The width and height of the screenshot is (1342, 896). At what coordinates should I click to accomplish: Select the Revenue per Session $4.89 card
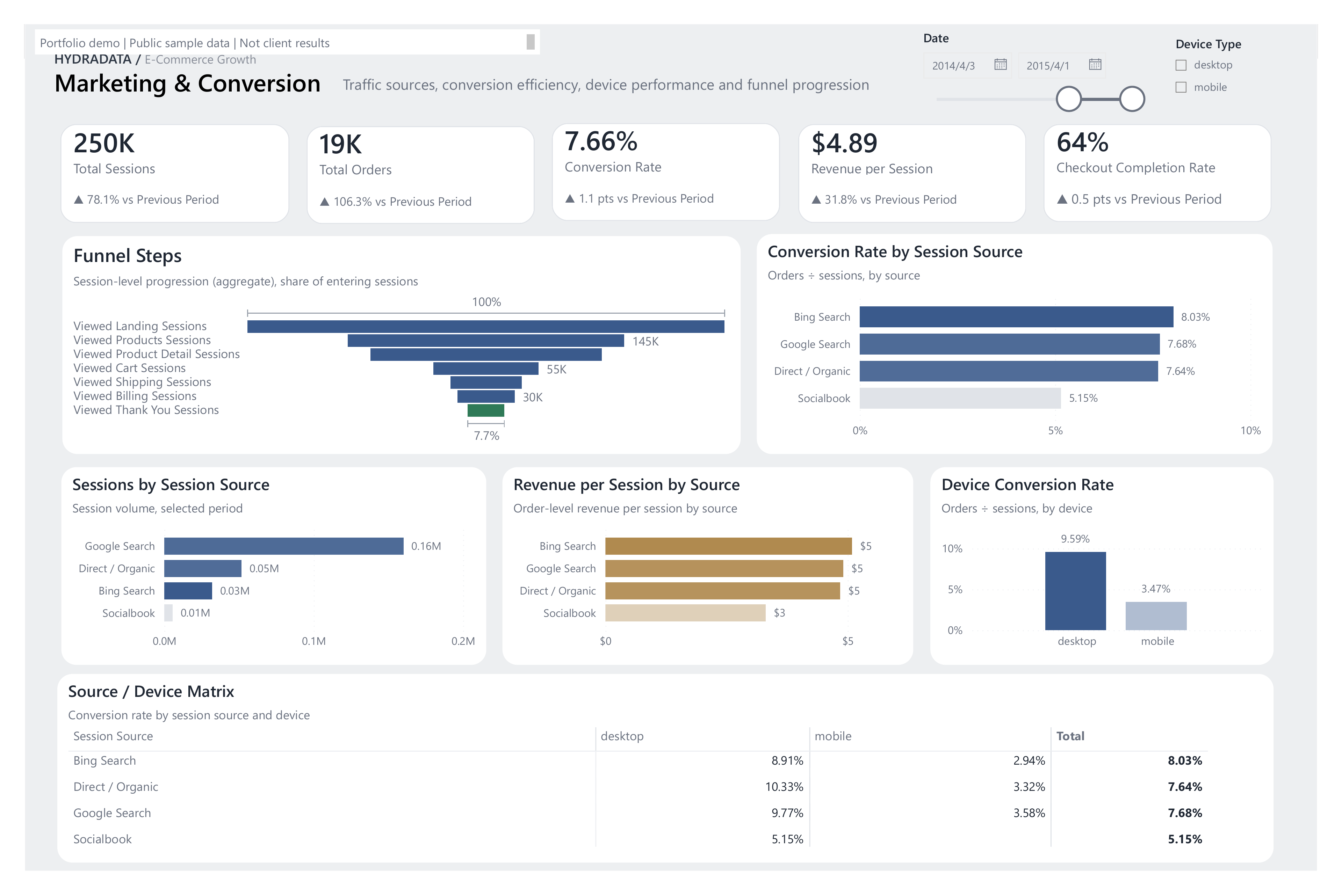[912, 173]
